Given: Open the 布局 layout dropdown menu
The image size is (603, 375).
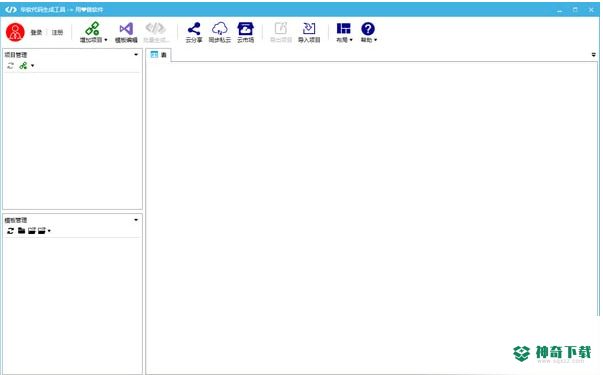Looking at the screenshot, I should point(344,32).
